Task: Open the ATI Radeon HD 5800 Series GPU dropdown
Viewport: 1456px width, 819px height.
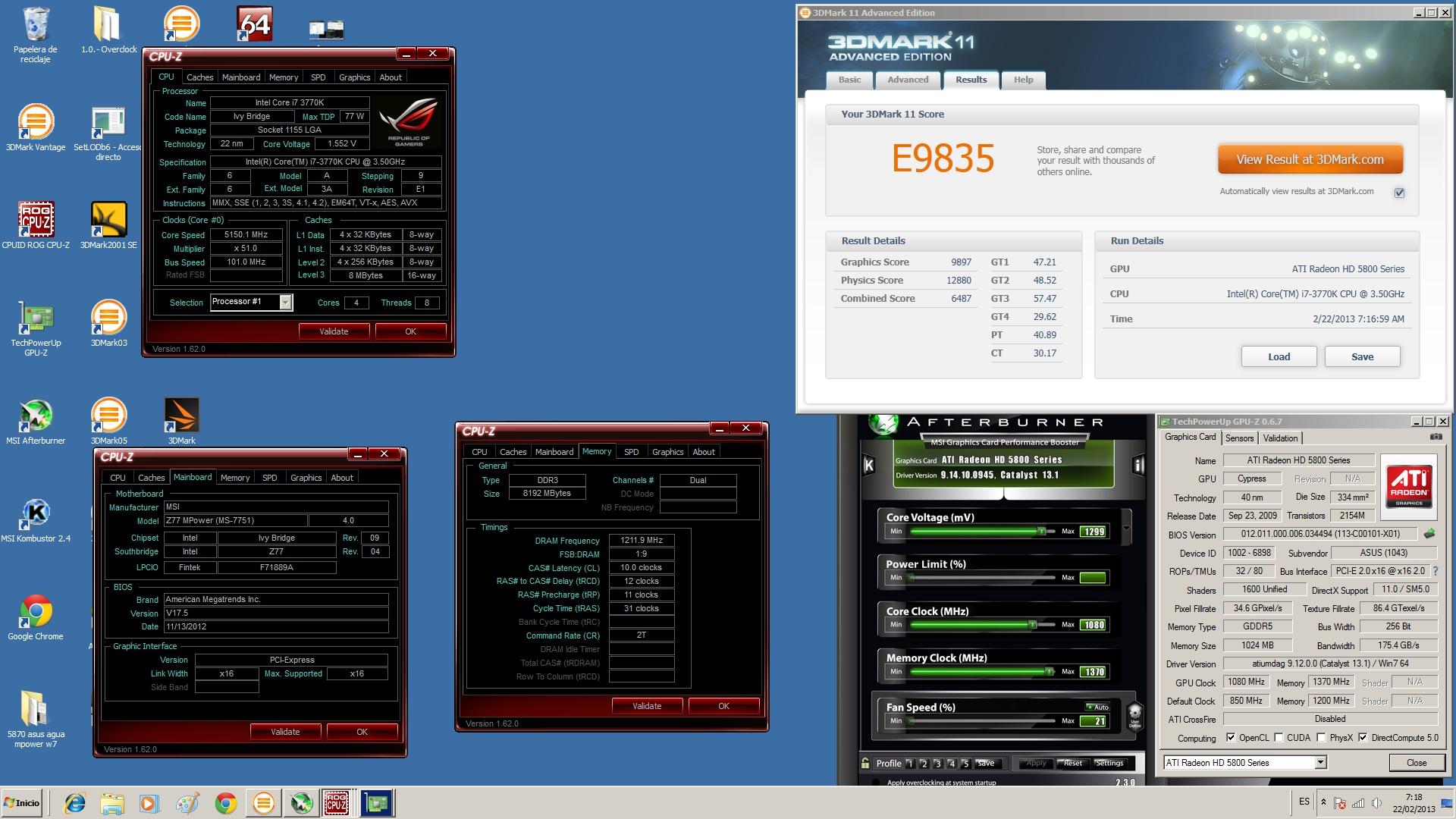Action: 1320,763
